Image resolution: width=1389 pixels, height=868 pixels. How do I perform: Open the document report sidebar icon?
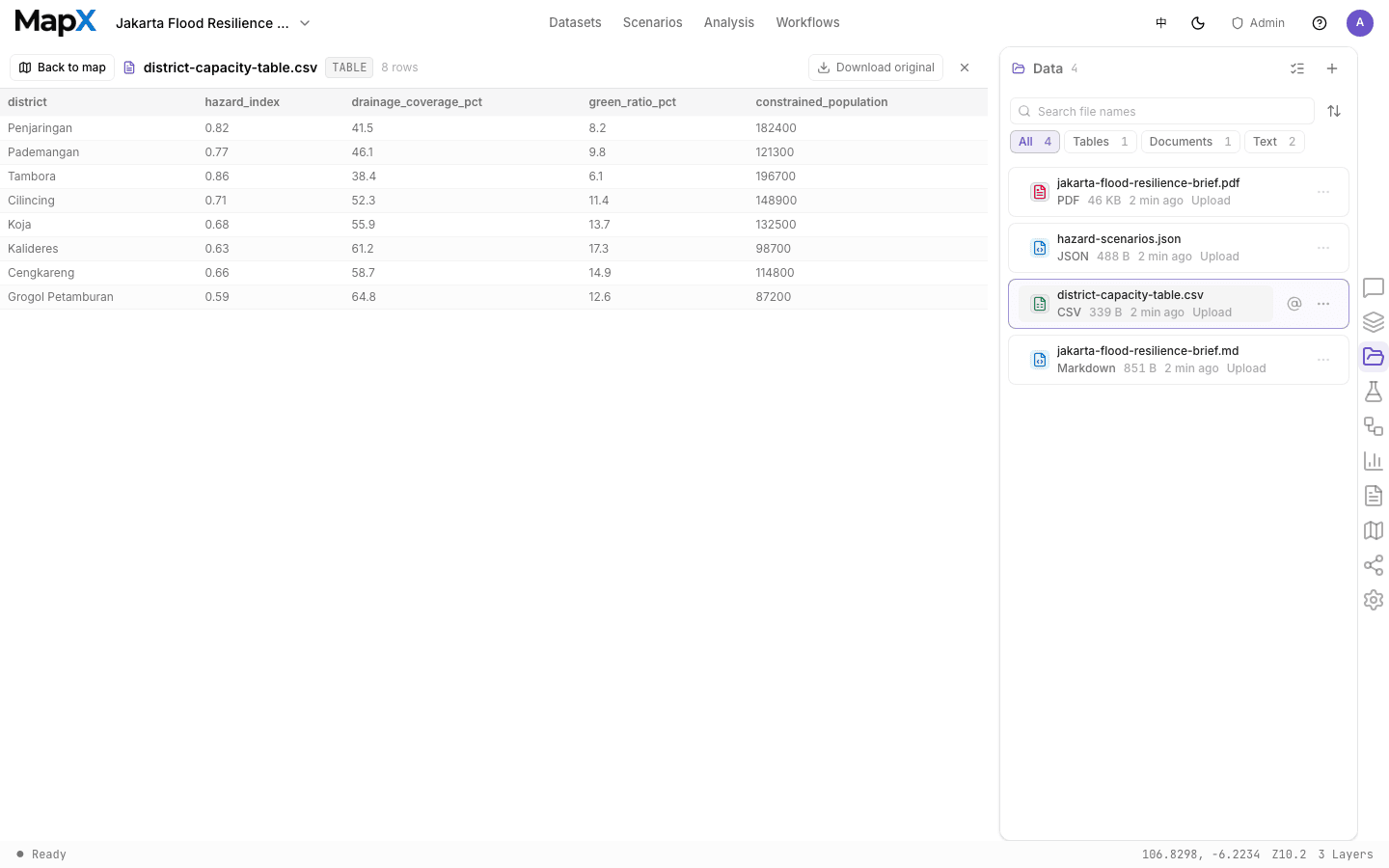1374,496
